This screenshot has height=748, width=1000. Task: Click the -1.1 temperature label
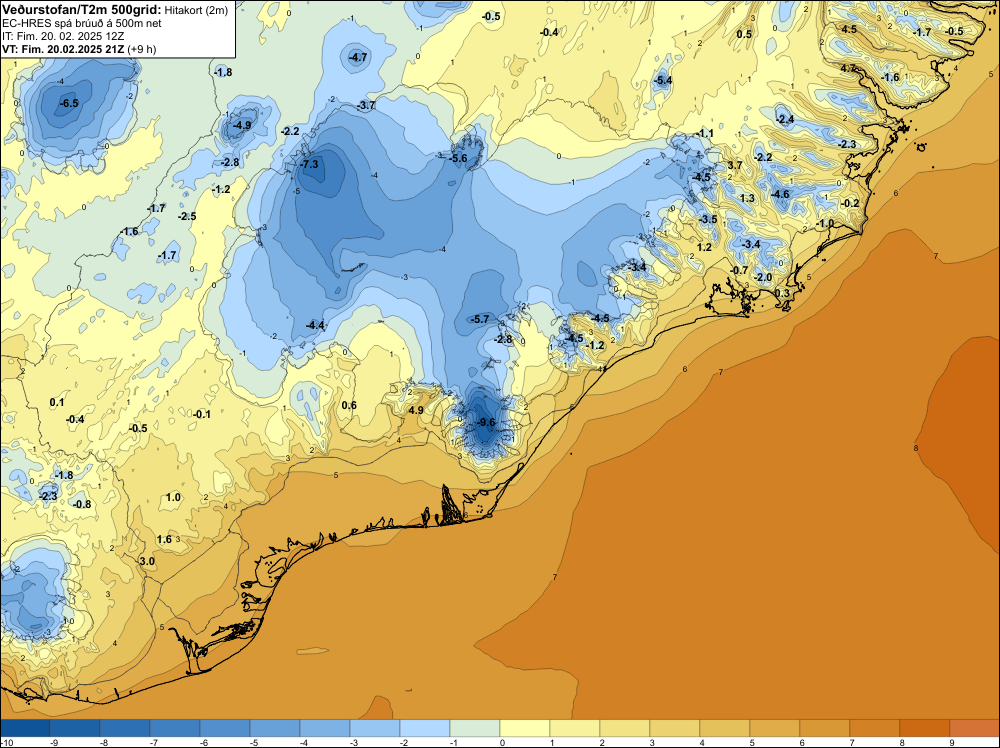(704, 133)
